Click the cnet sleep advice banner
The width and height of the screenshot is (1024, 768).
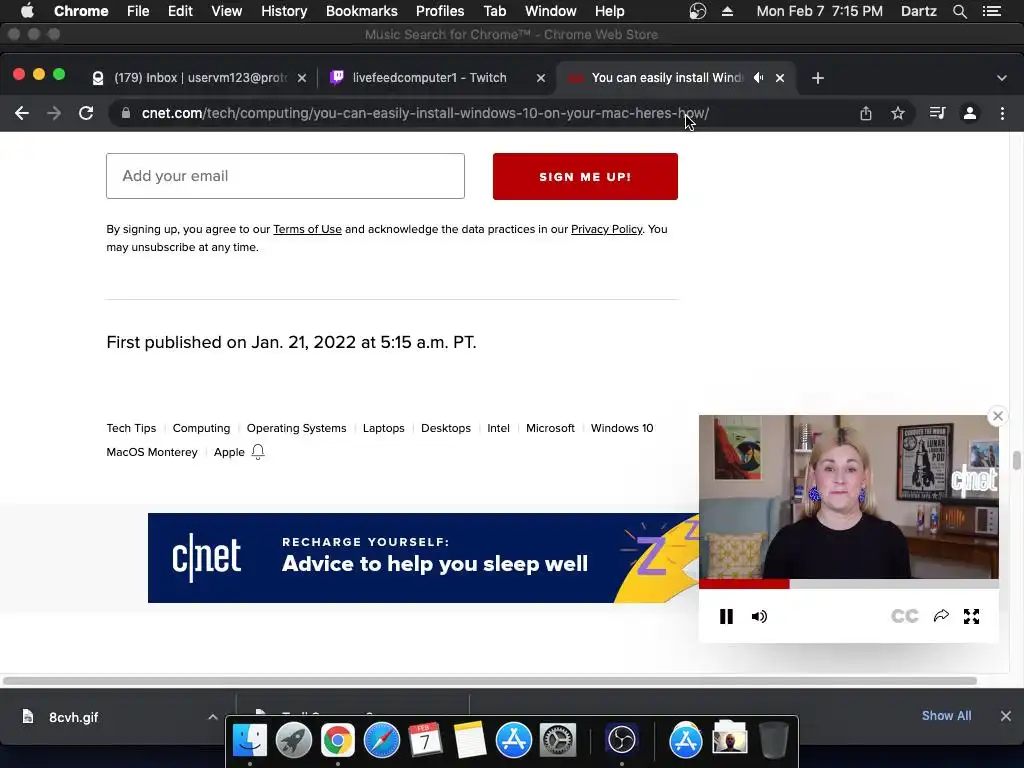coord(423,558)
